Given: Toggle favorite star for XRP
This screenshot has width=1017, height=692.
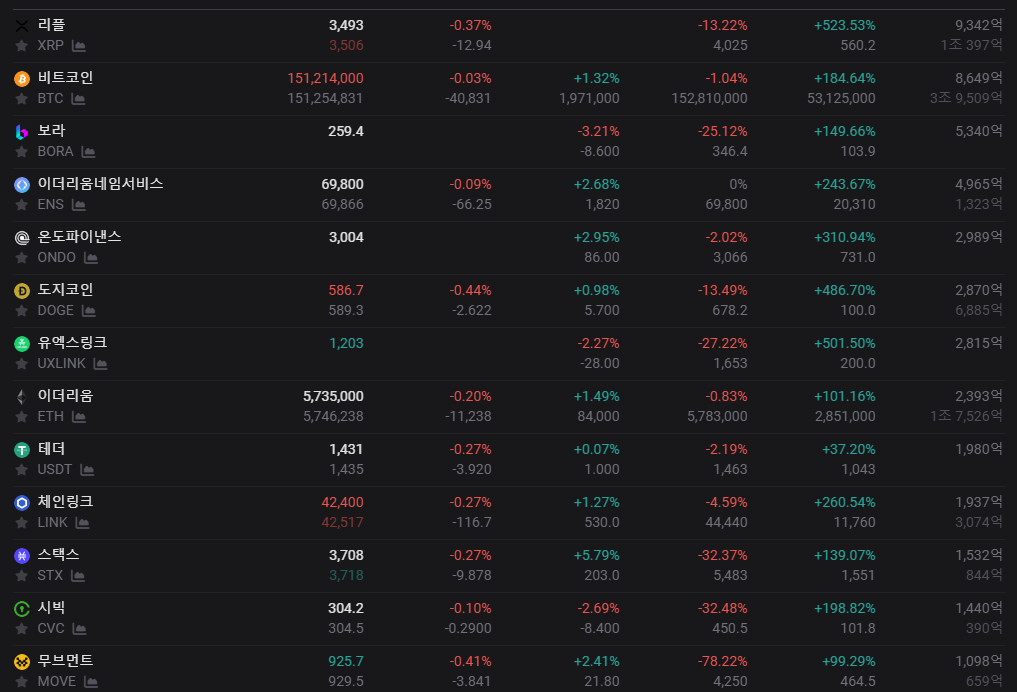Looking at the screenshot, I should (x=21, y=45).
